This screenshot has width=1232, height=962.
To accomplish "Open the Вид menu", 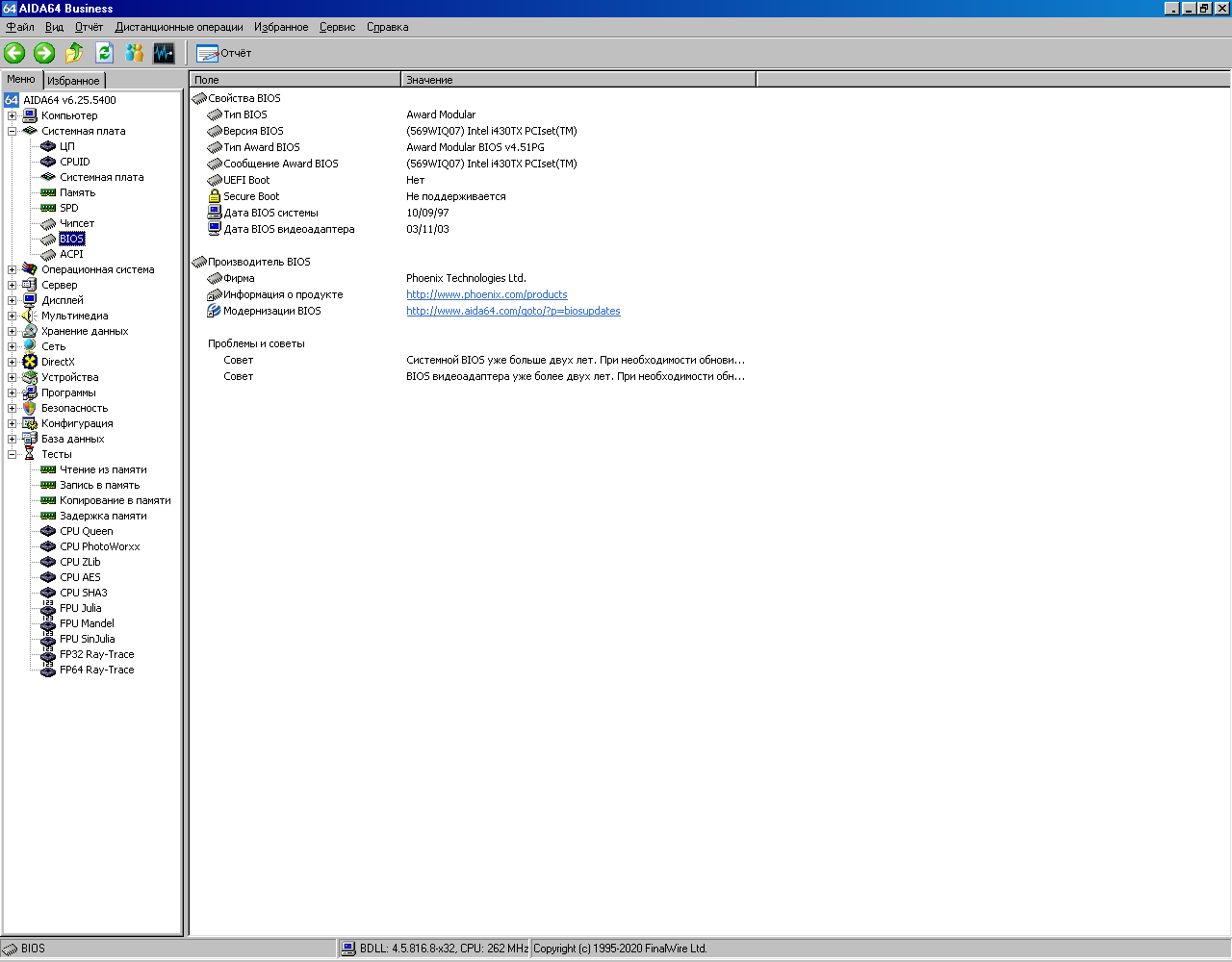I will (54, 27).
